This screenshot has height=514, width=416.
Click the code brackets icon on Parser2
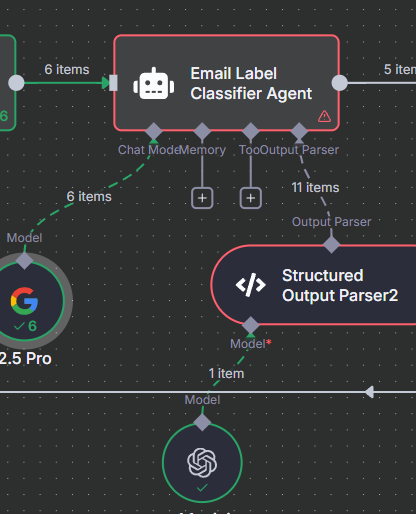click(250, 285)
